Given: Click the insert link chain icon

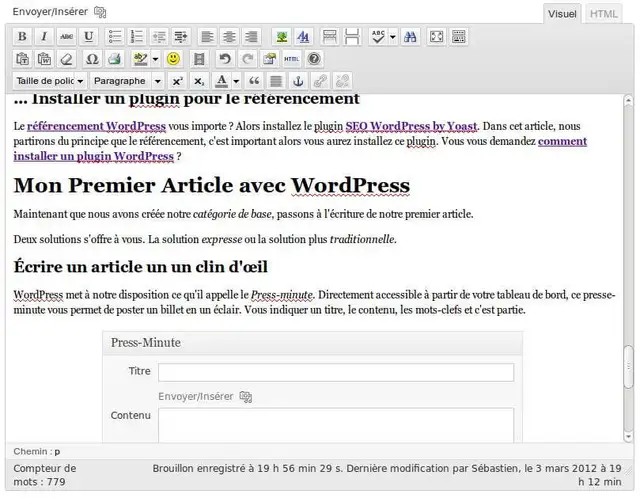Looking at the screenshot, I should (x=320, y=81).
